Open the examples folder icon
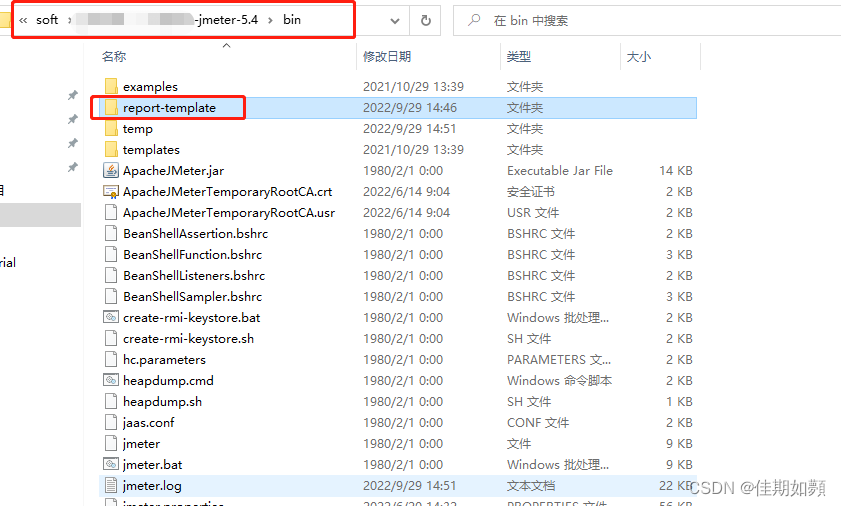Screen dimensions: 841x506 (111, 86)
